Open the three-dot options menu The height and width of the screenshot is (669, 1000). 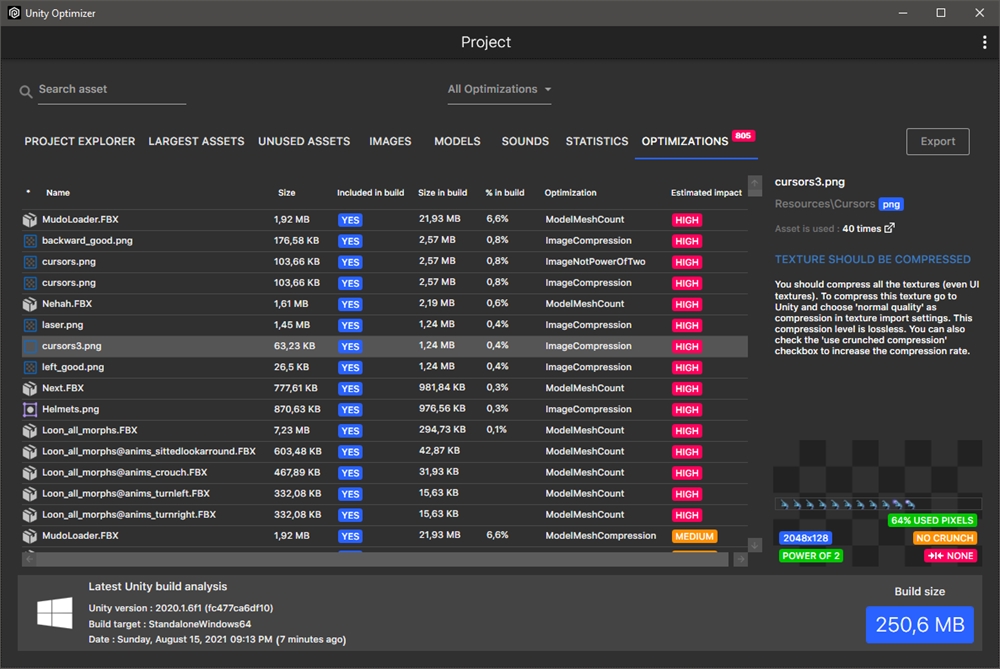[x=984, y=42]
